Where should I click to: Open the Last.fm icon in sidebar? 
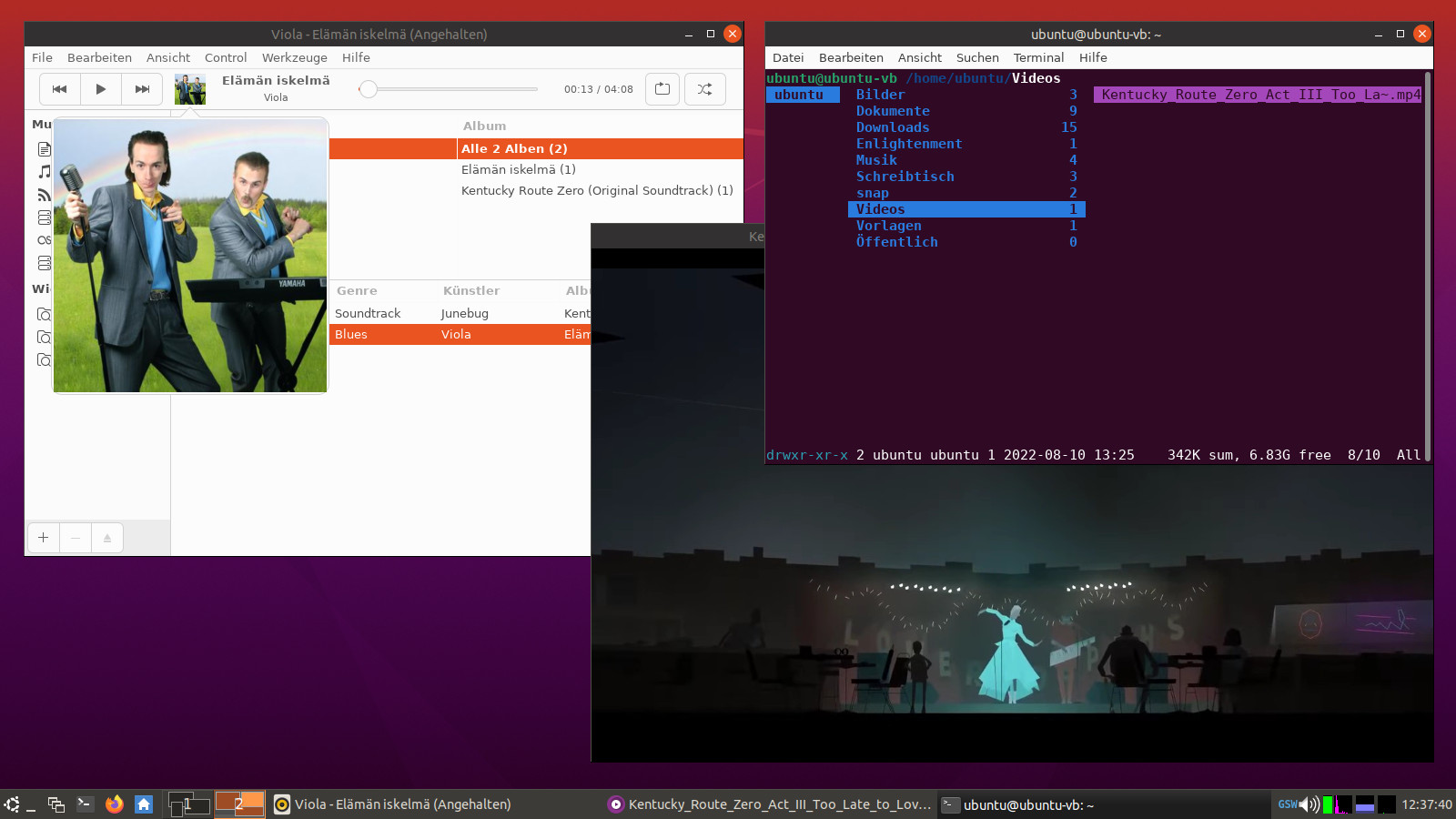[x=44, y=240]
